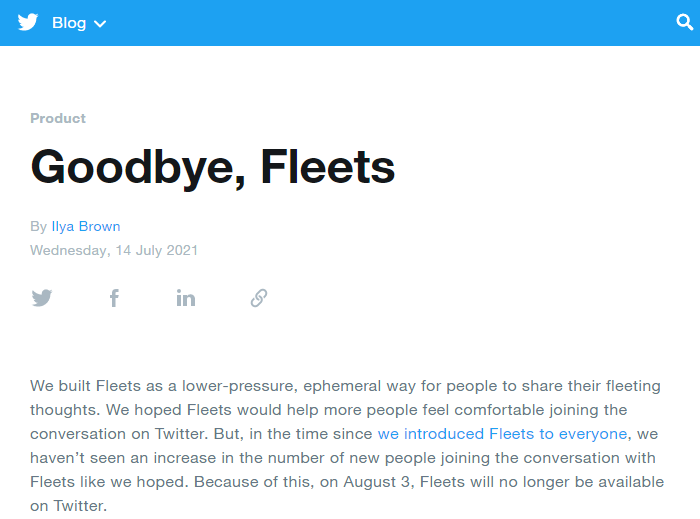Copy article link with chain icon

(x=259, y=298)
